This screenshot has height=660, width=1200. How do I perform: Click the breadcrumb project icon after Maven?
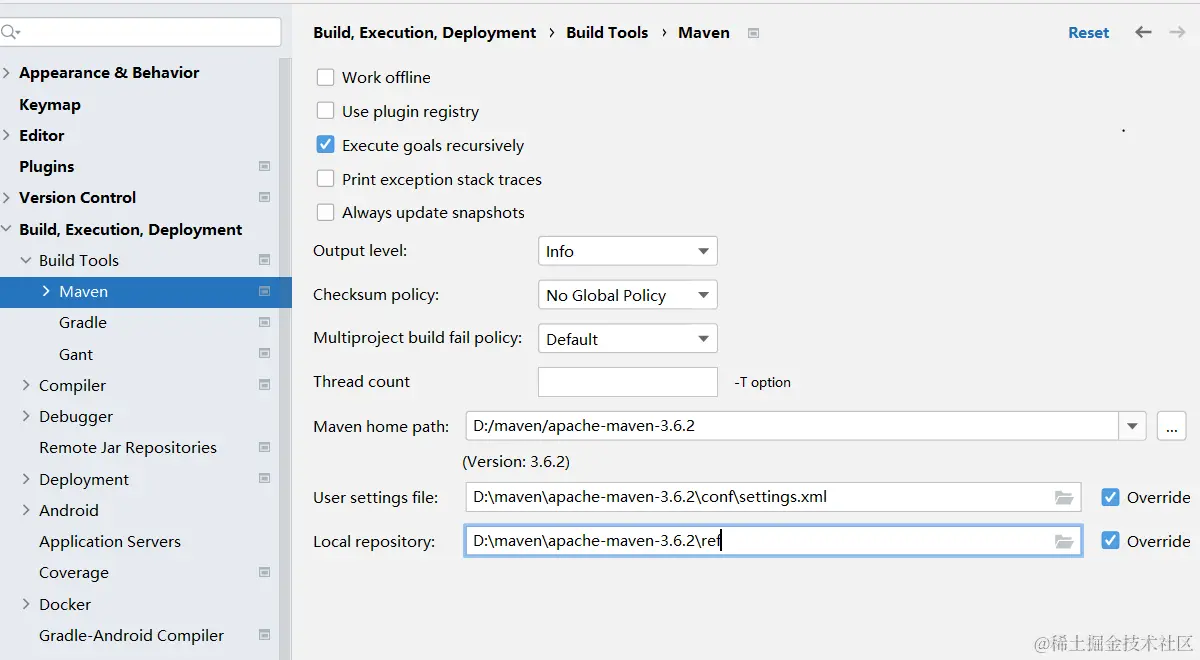[x=754, y=33]
